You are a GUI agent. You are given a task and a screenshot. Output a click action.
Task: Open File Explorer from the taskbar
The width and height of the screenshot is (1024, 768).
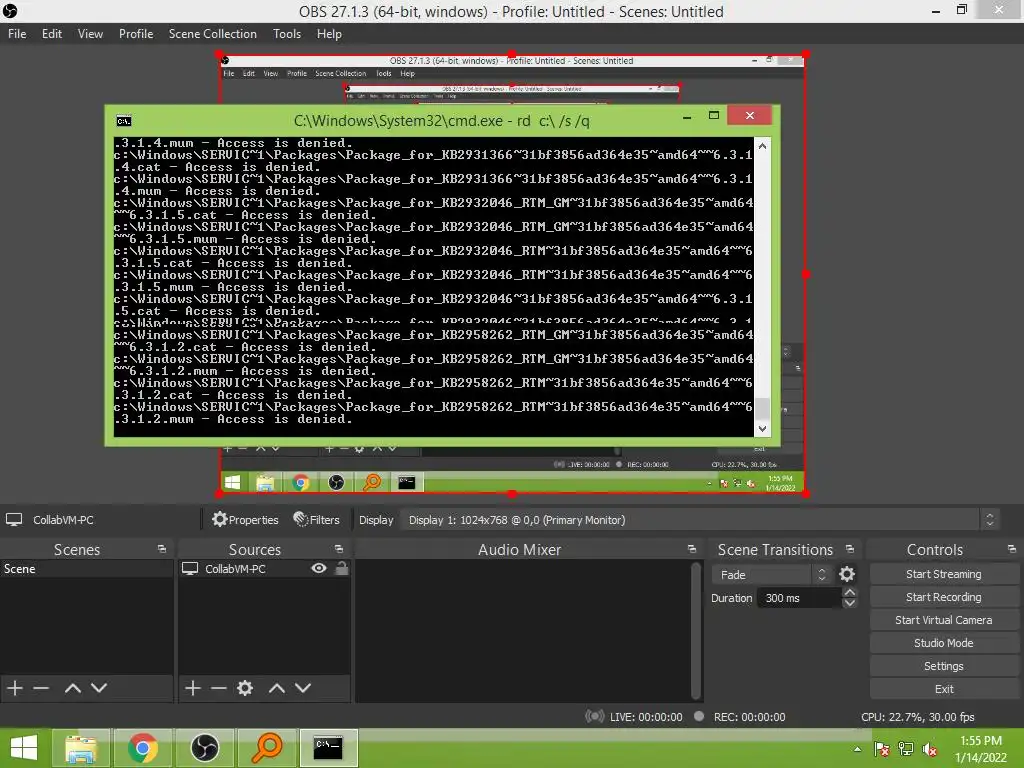pos(81,748)
